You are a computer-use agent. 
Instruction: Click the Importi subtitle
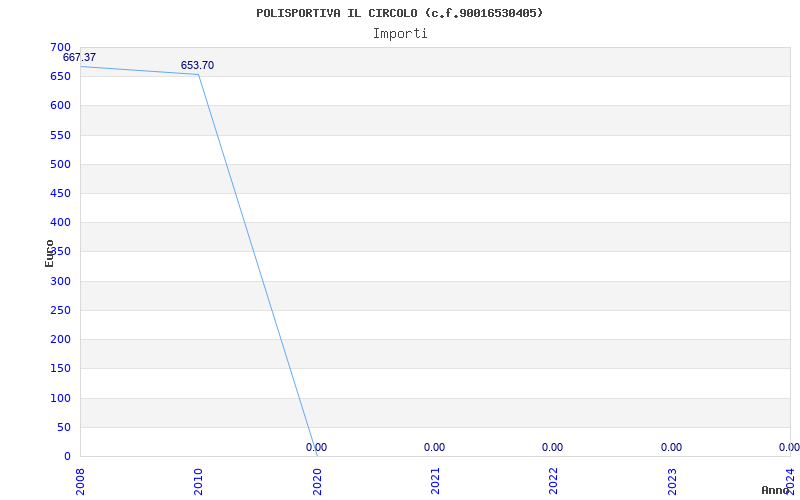tap(400, 34)
